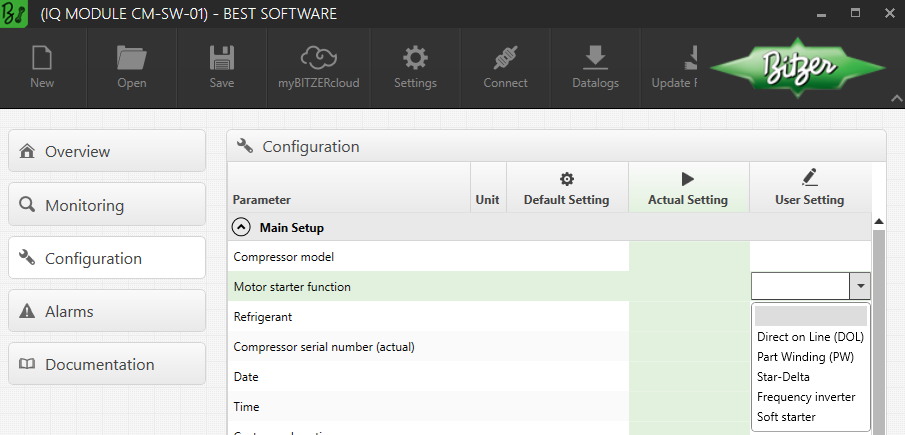Open the Documentation section
This screenshot has width=905, height=435.
(x=107, y=364)
